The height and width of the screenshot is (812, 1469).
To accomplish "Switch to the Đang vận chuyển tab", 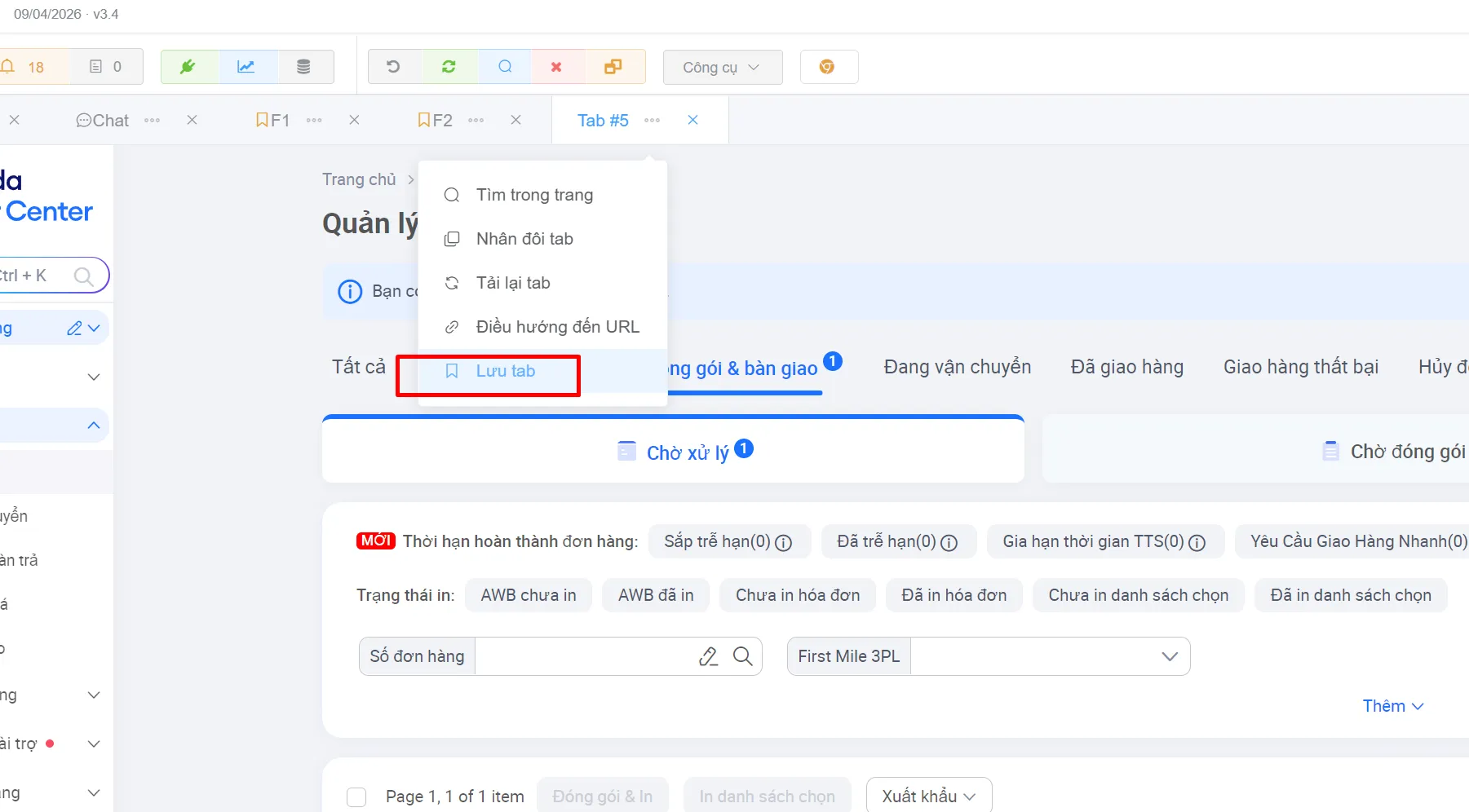I will [x=958, y=367].
